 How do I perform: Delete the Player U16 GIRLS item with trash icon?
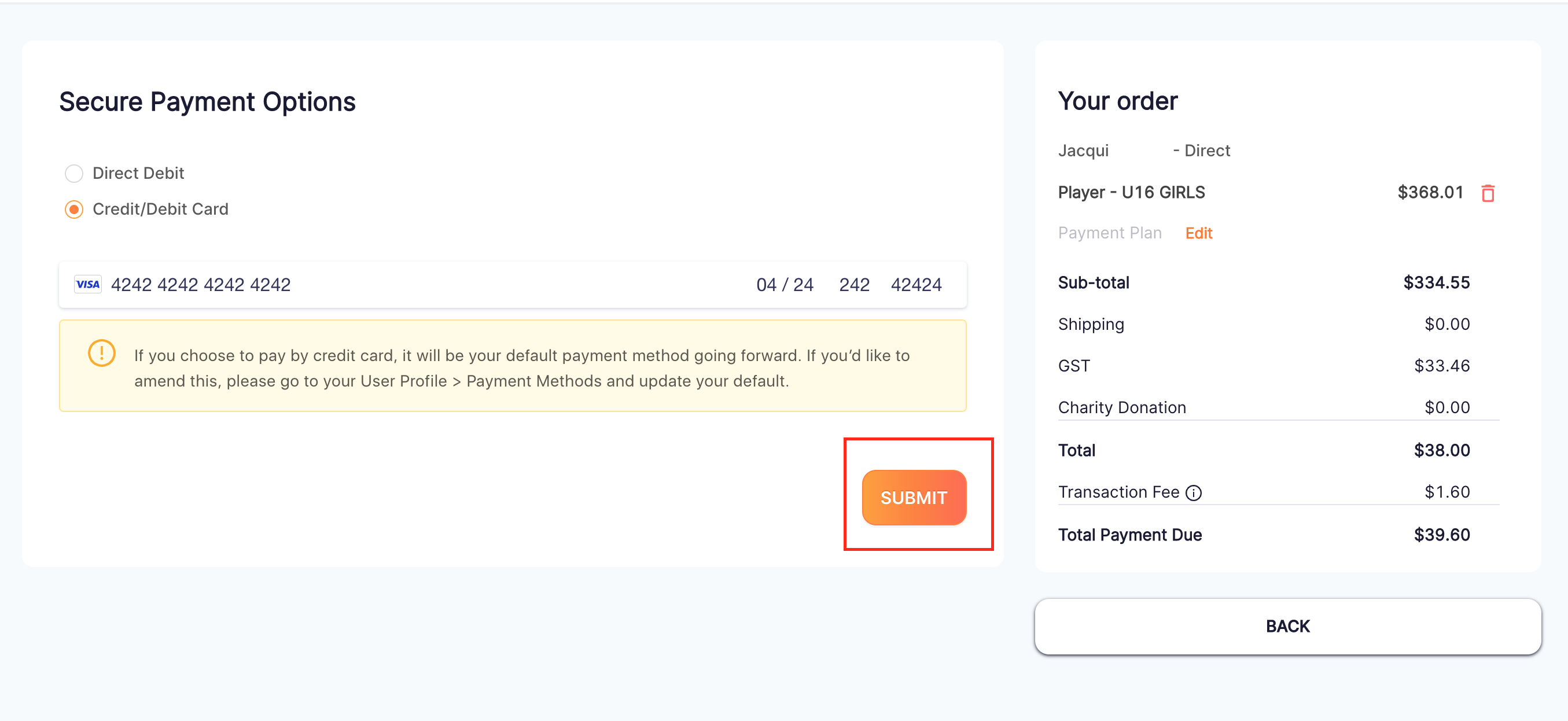pyautogui.click(x=1488, y=193)
